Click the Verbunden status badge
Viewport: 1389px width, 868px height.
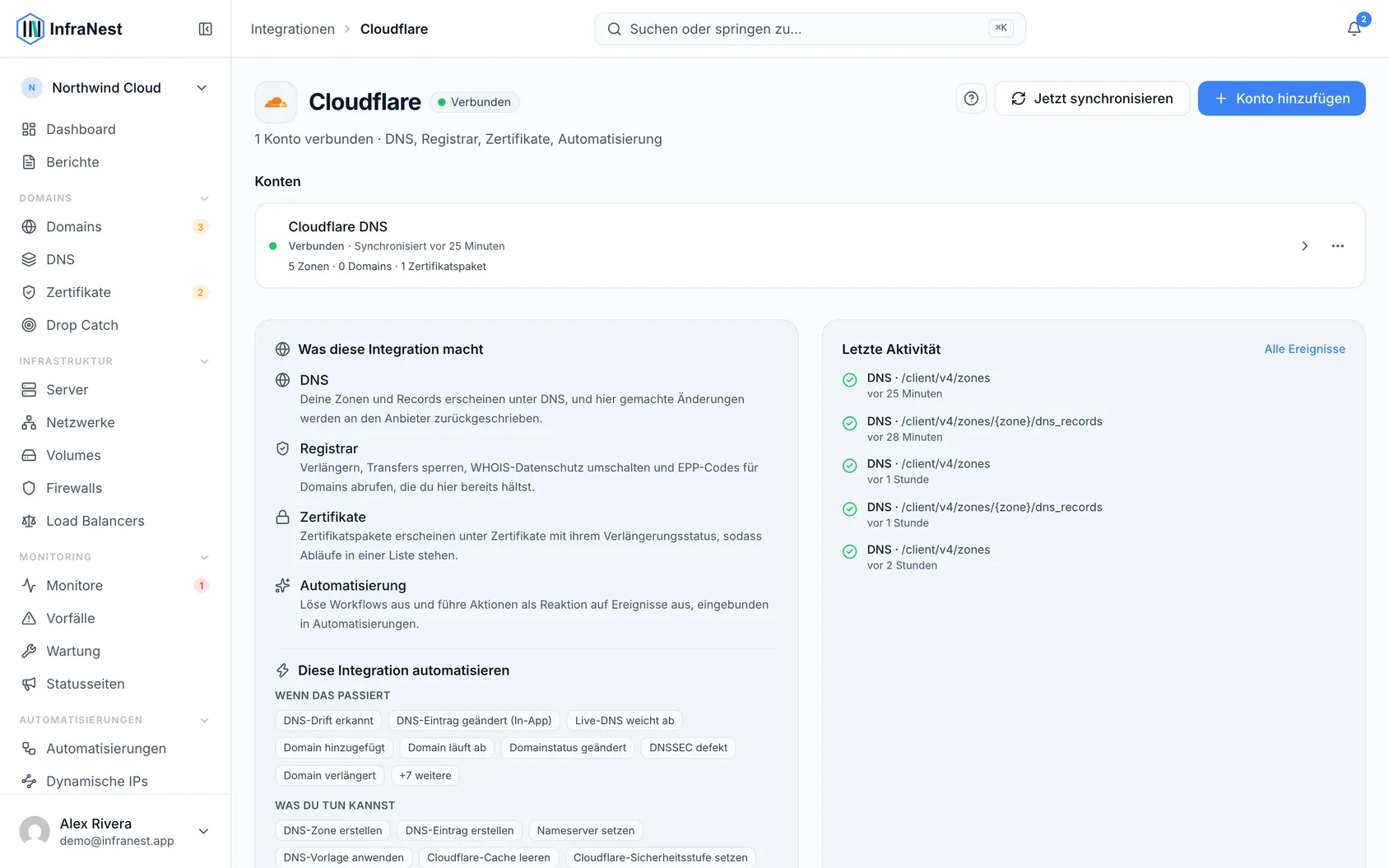(x=474, y=102)
